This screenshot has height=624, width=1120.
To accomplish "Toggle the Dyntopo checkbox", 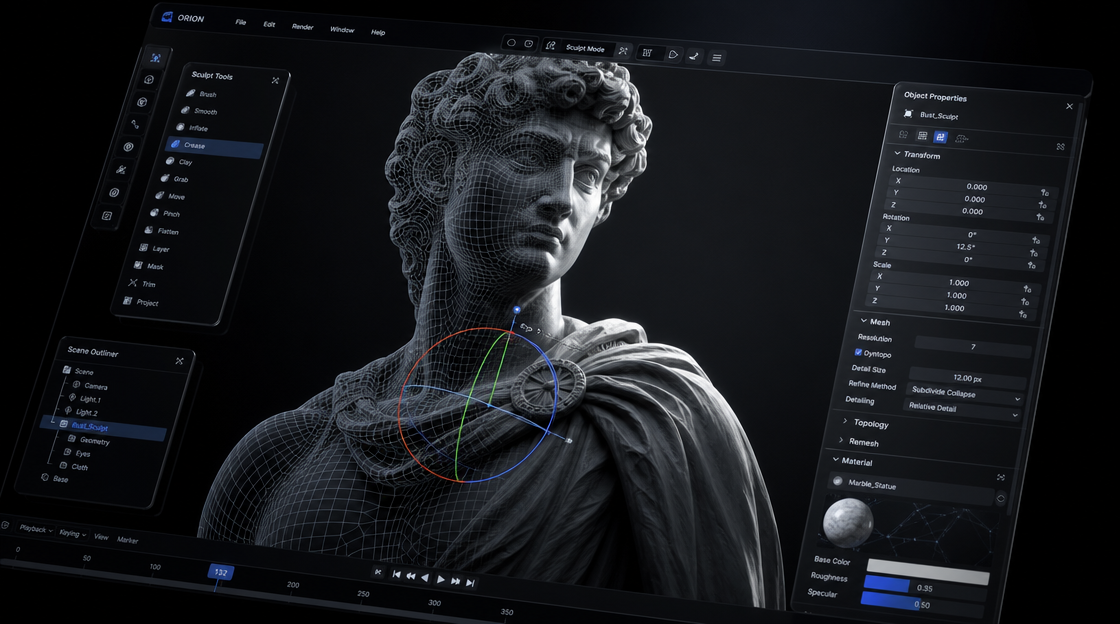I will [858, 352].
